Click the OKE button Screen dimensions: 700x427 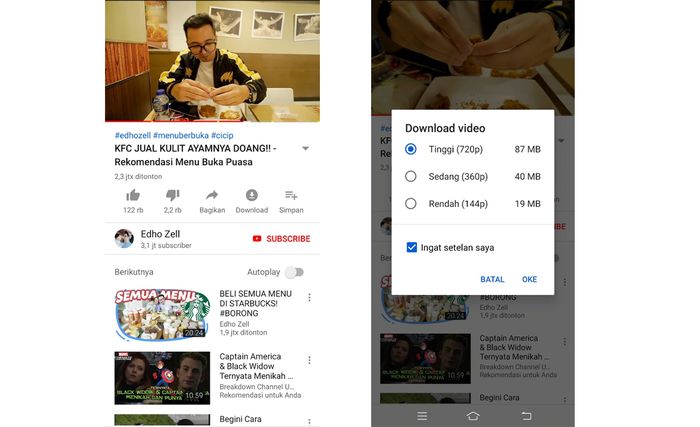[529, 279]
